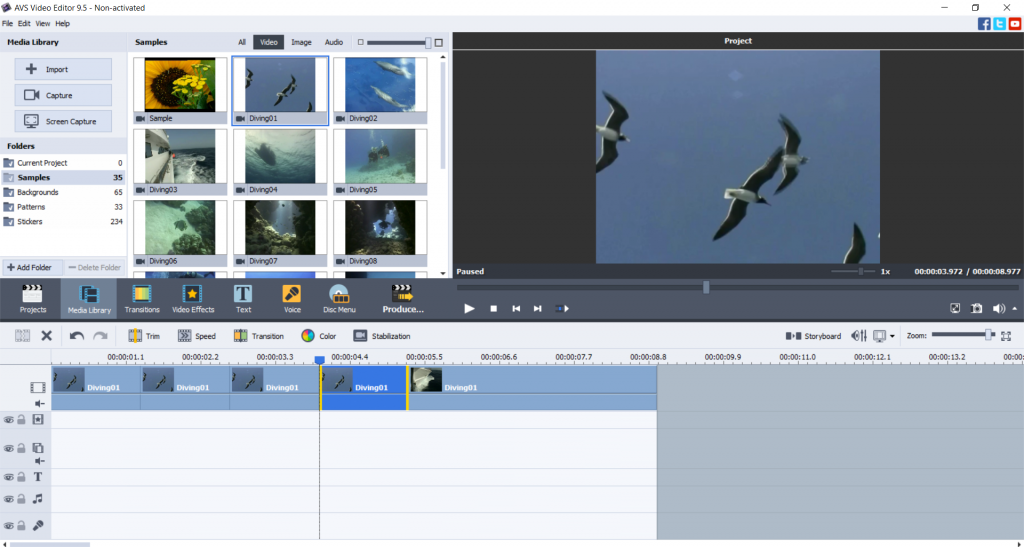Open the Trim tool
Screen dimensions: 1024x547
pos(143,336)
